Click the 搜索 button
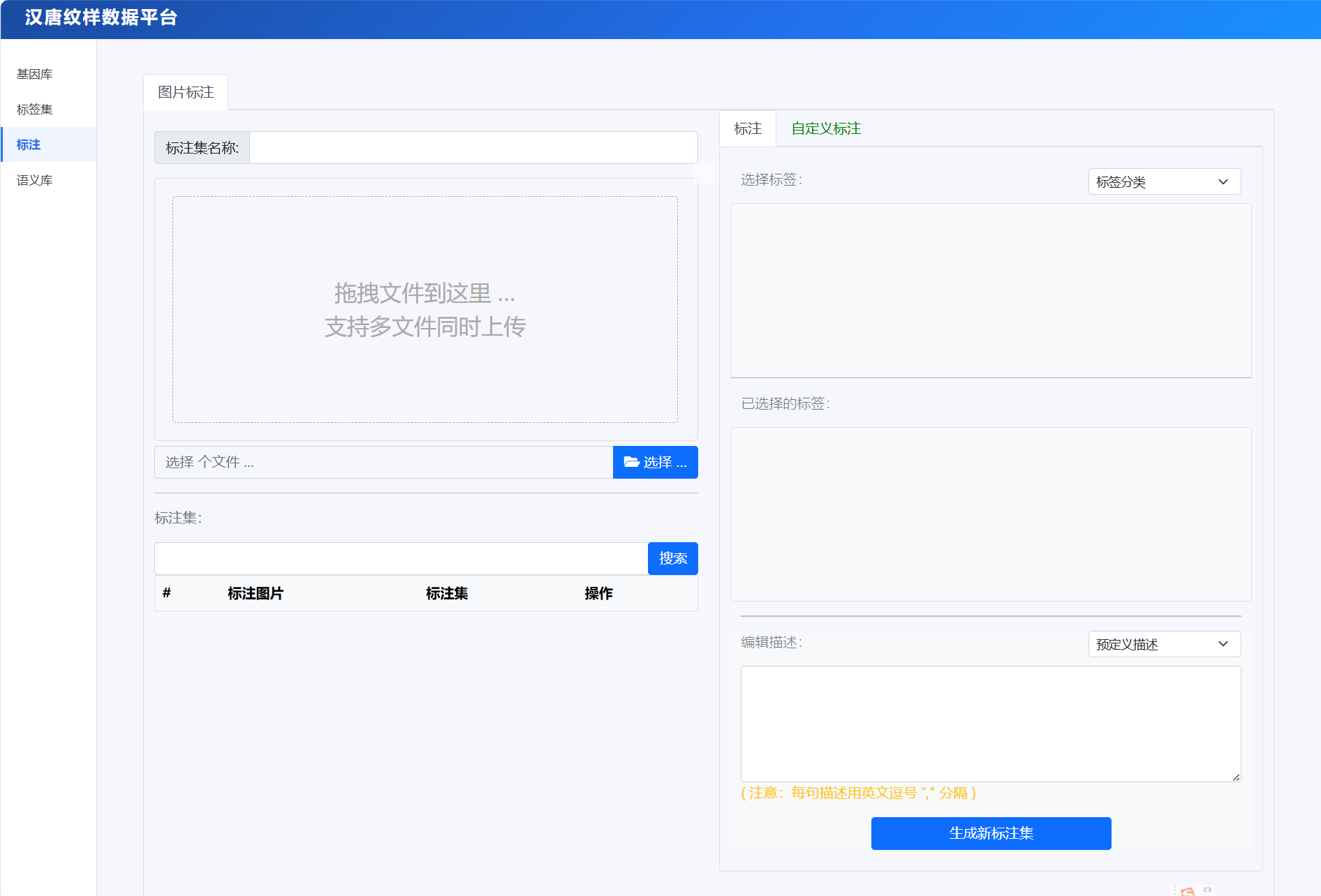This screenshot has height=896, width=1321. 673,558
